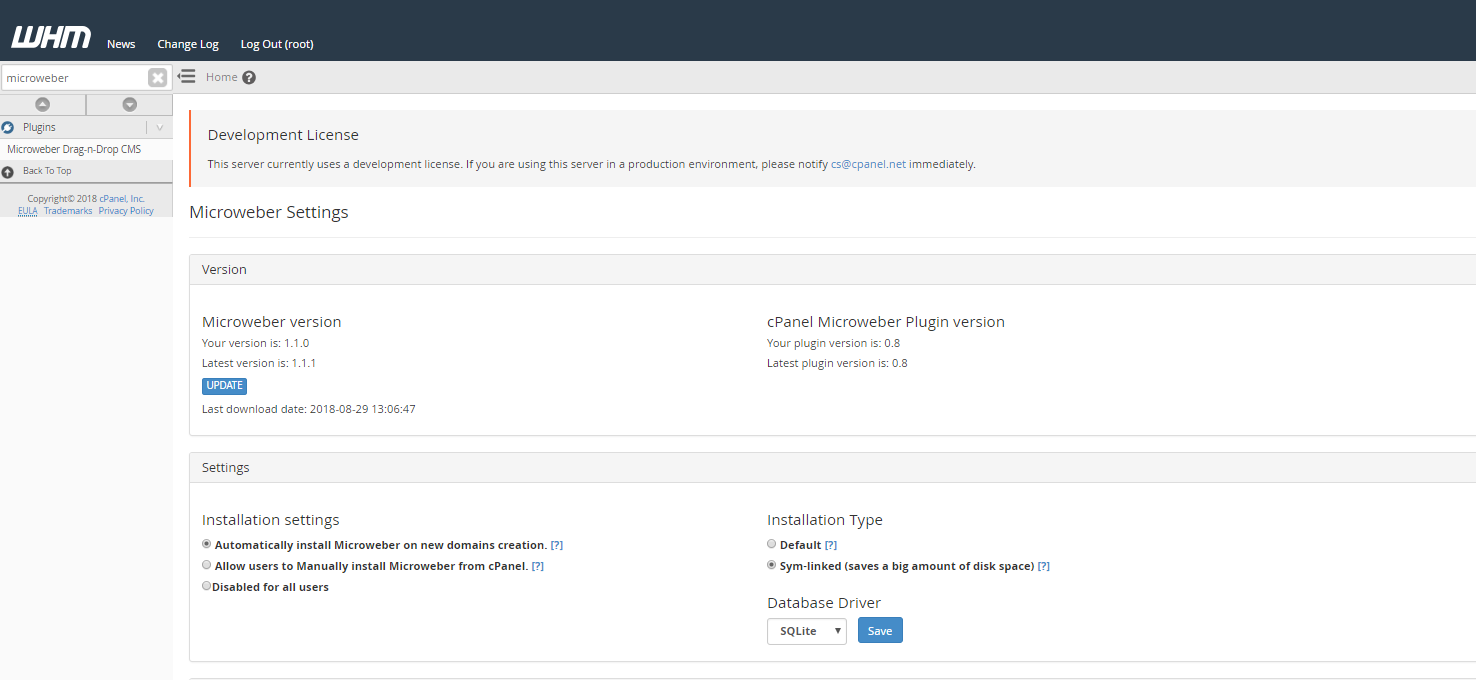Select Automatically install Microweber on new domains
Image resolution: width=1476 pixels, height=680 pixels.
(207, 545)
